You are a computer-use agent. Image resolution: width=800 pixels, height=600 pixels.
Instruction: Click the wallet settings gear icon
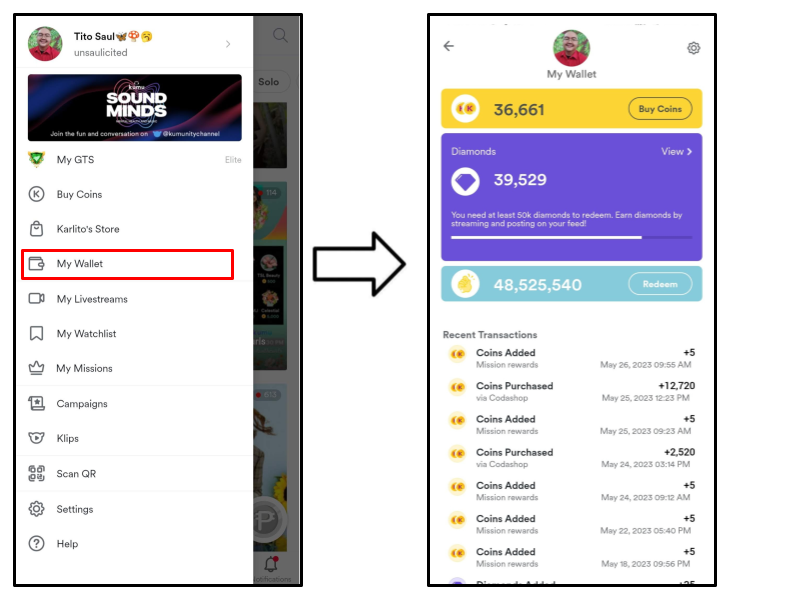[x=693, y=48]
